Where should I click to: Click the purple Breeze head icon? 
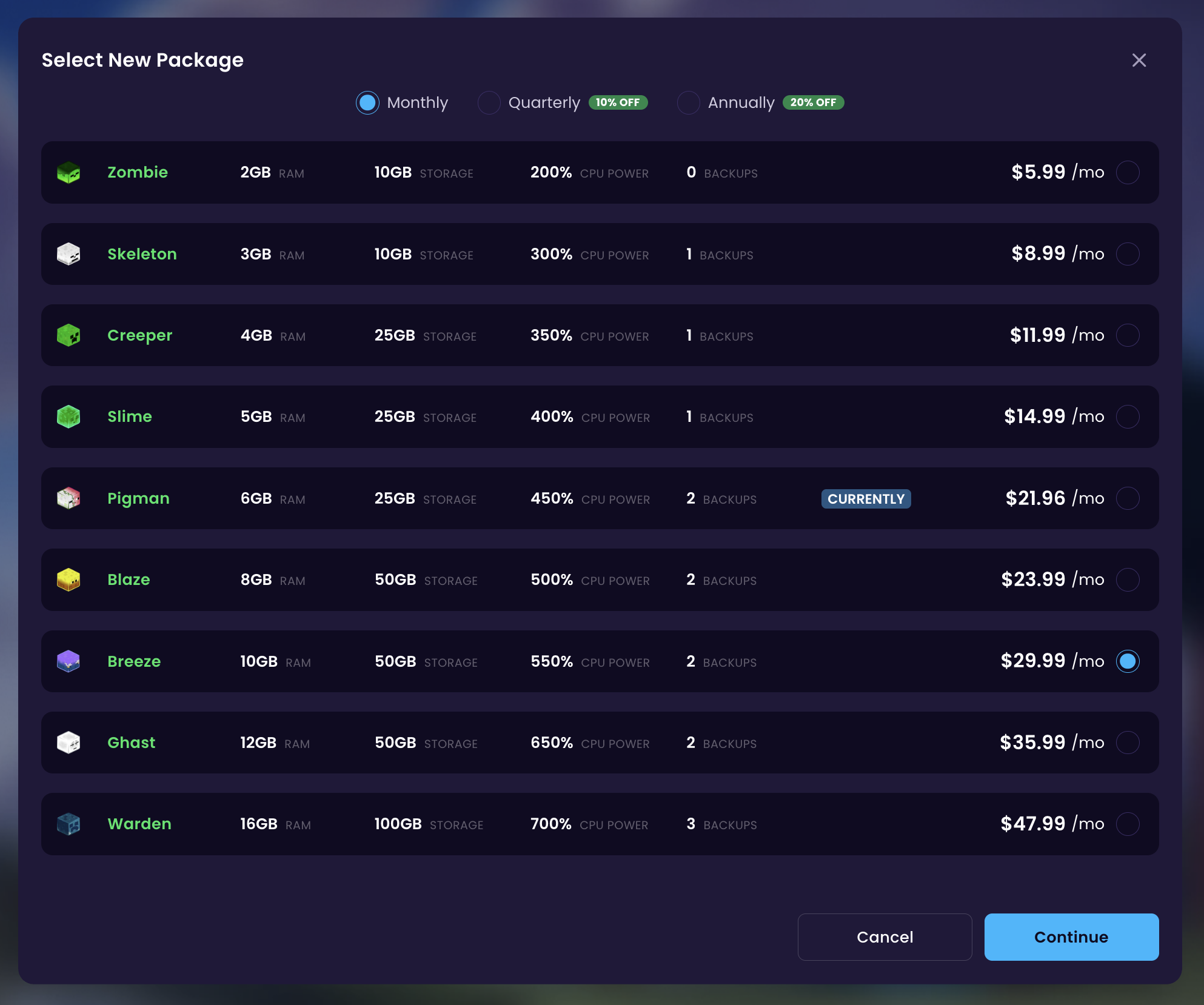click(x=69, y=661)
